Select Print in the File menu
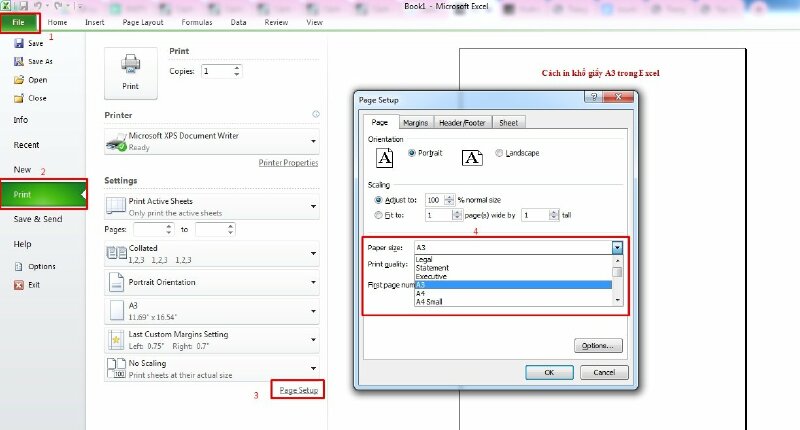 point(43,194)
